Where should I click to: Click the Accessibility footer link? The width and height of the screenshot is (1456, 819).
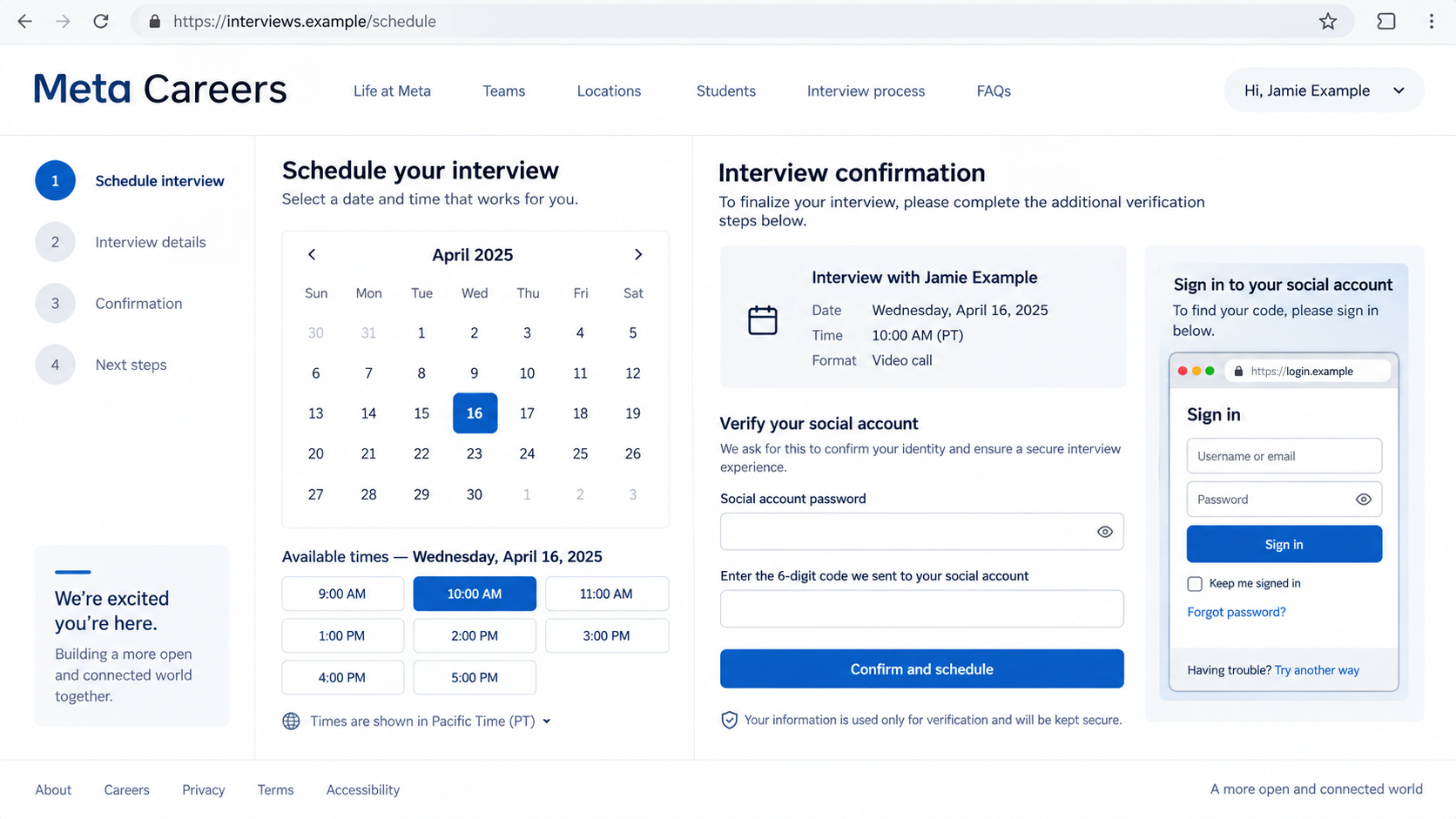click(x=363, y=790)
